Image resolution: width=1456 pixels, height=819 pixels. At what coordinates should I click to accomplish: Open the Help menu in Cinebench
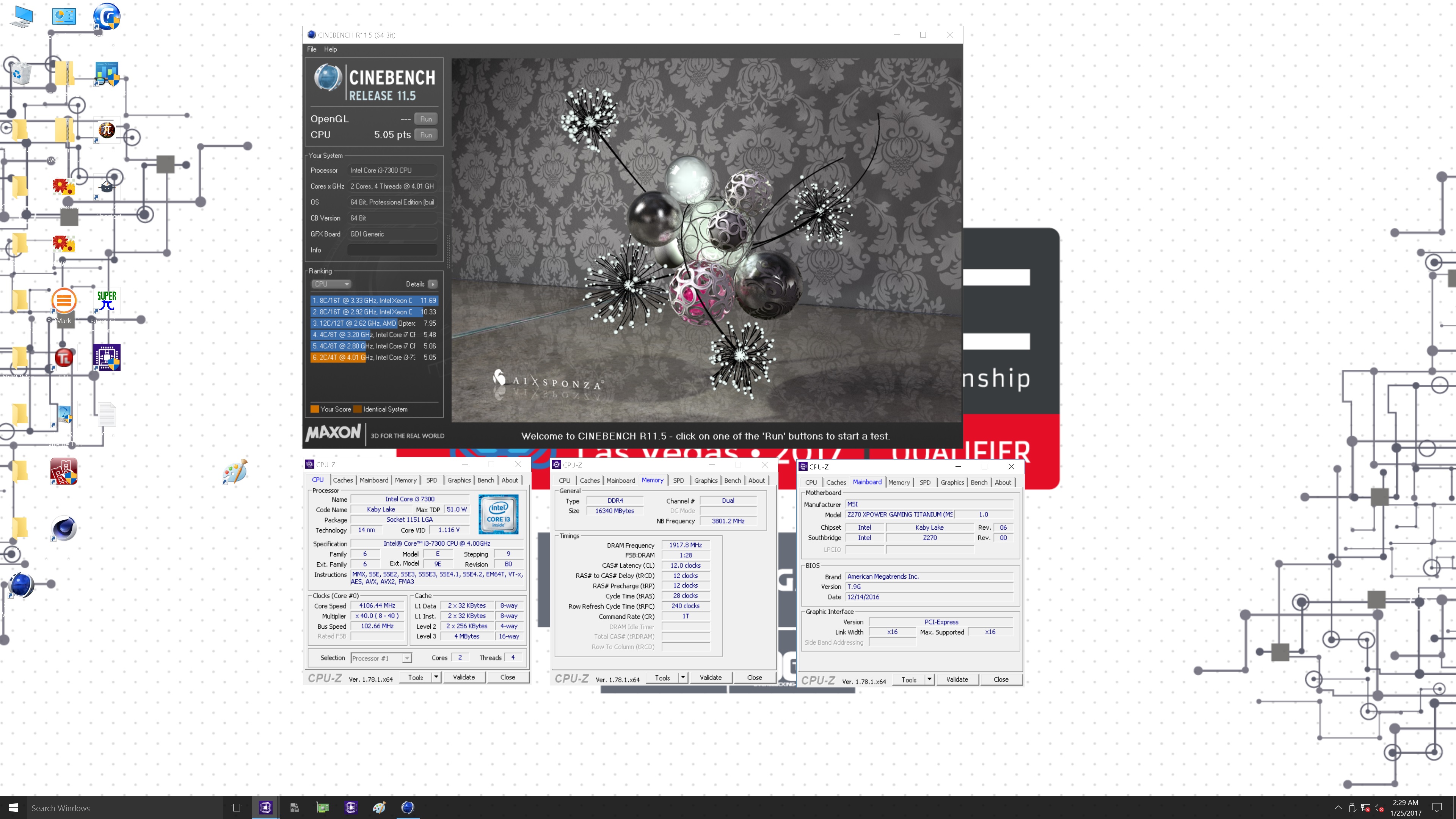coord(330,49)
